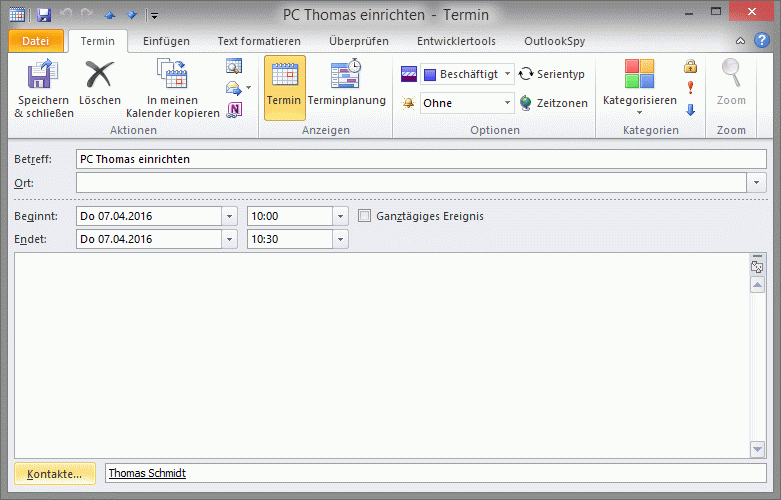The height and width of the screenshot is (500, 781).
Task: Click the OneNote icon in Aktionen
Action: pyautogui.click(x=234, y=109)
